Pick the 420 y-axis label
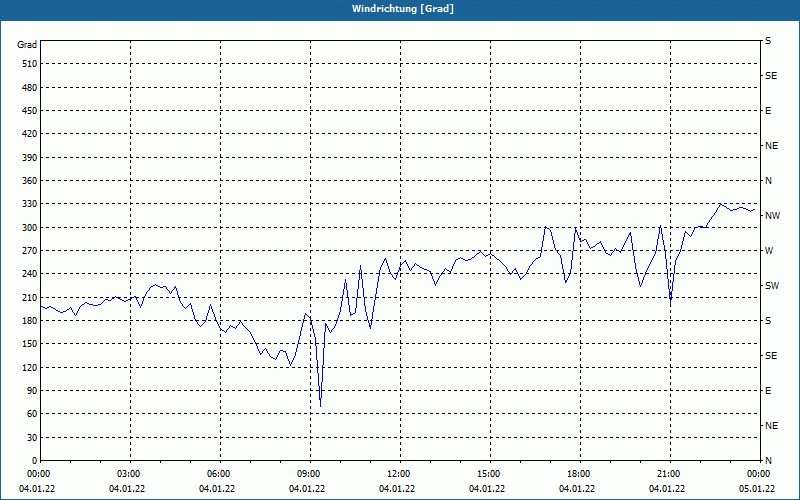 click(30, 134)
